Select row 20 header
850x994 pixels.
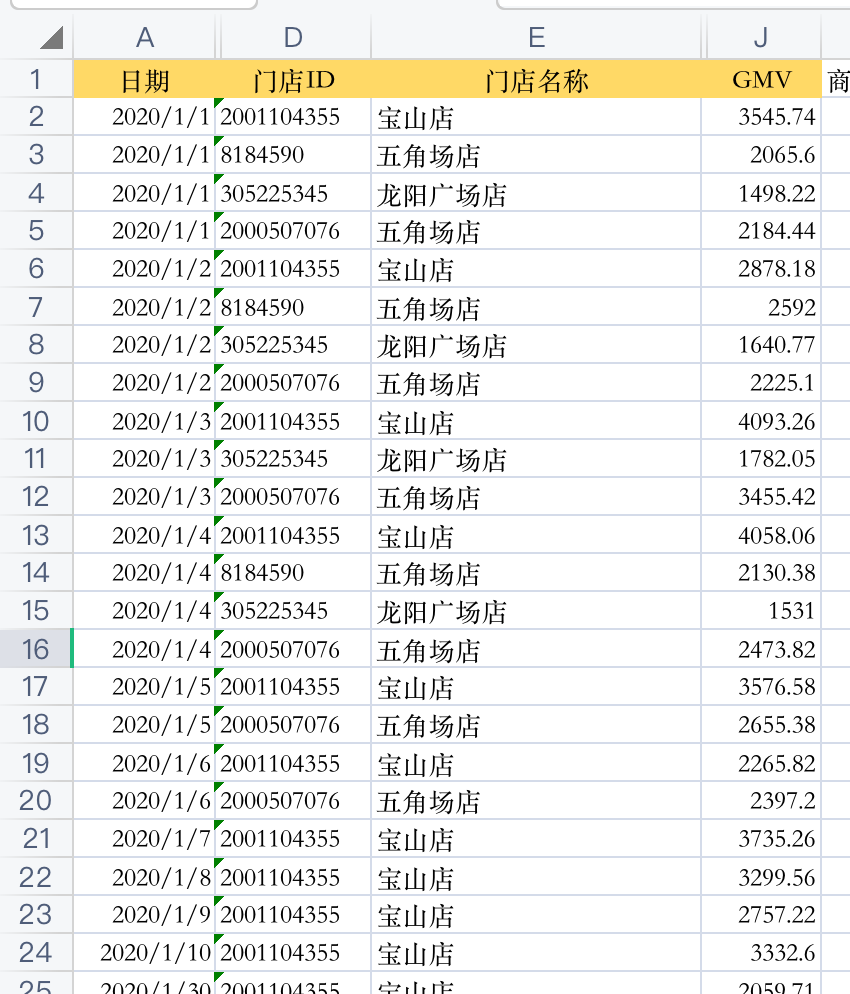pos(35,800)
